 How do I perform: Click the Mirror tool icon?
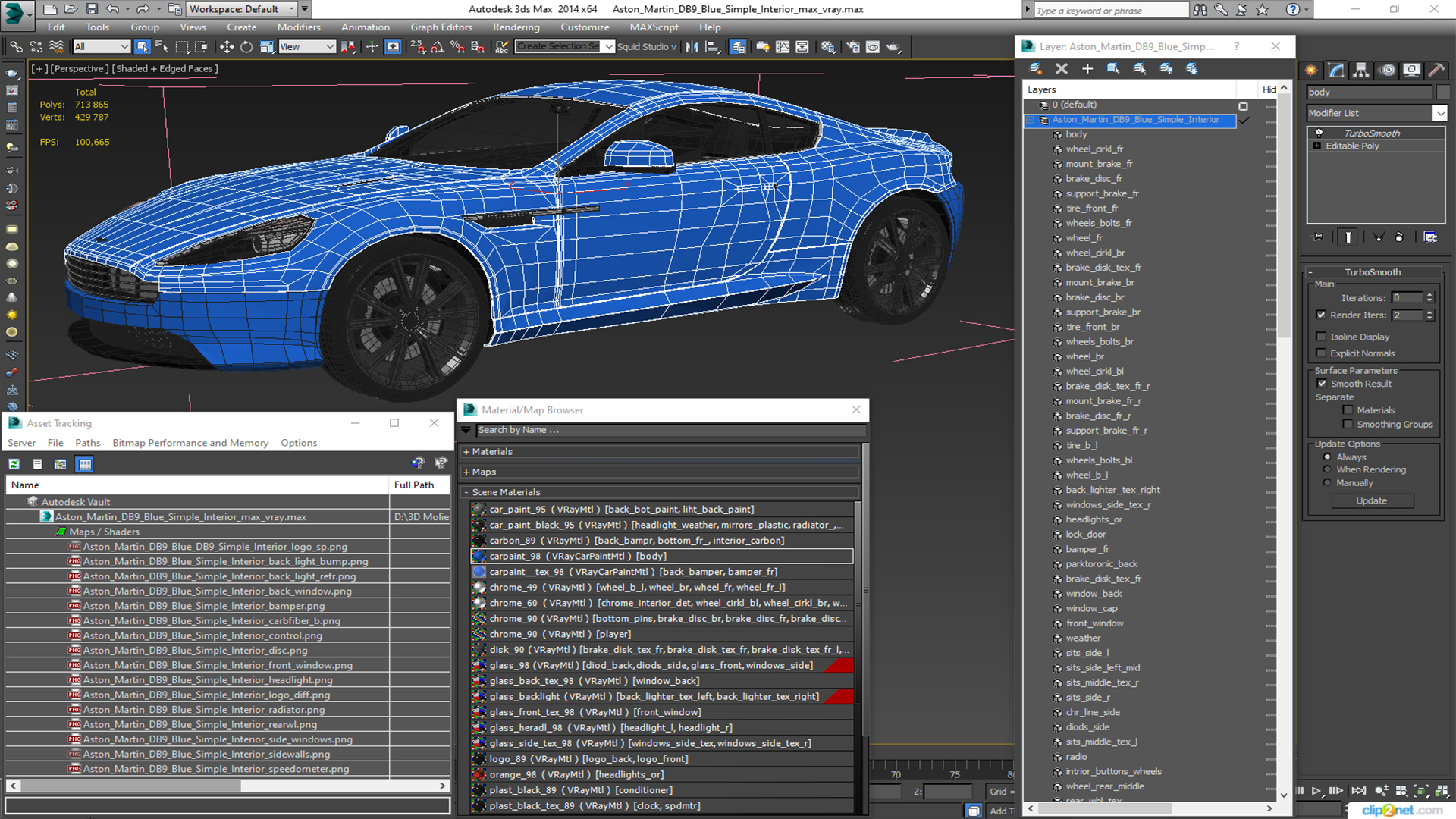click(x=692, y=47)
